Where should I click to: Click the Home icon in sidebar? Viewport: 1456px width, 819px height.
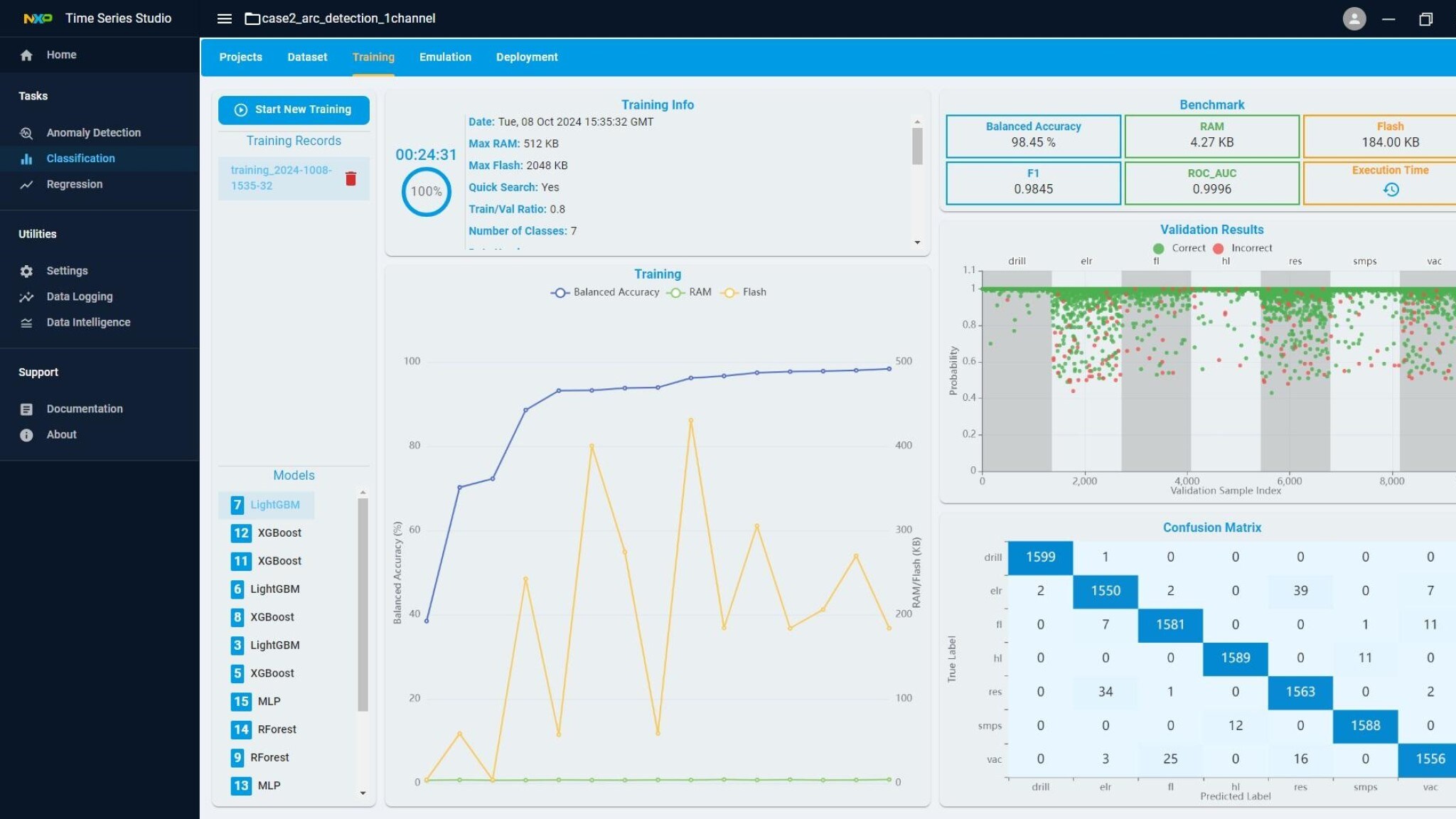point(26,55)
